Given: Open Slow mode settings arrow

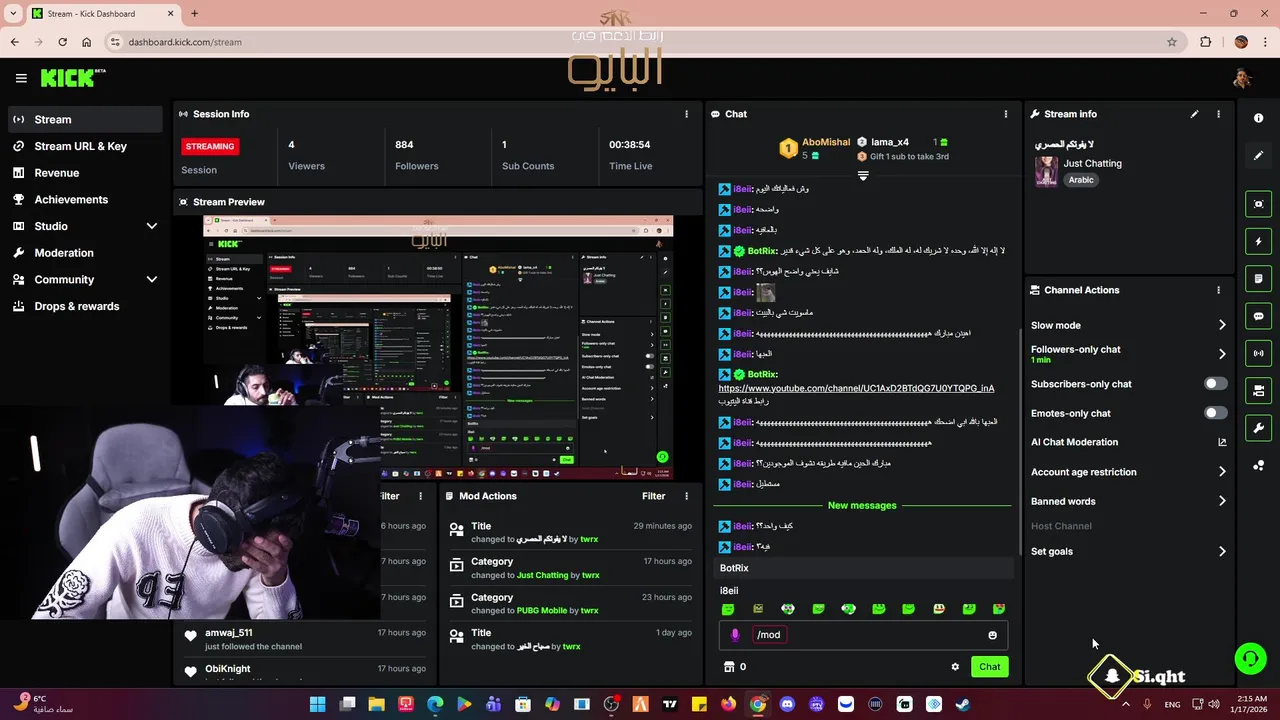Looking at the screenshot, I should click(1222, 325).
